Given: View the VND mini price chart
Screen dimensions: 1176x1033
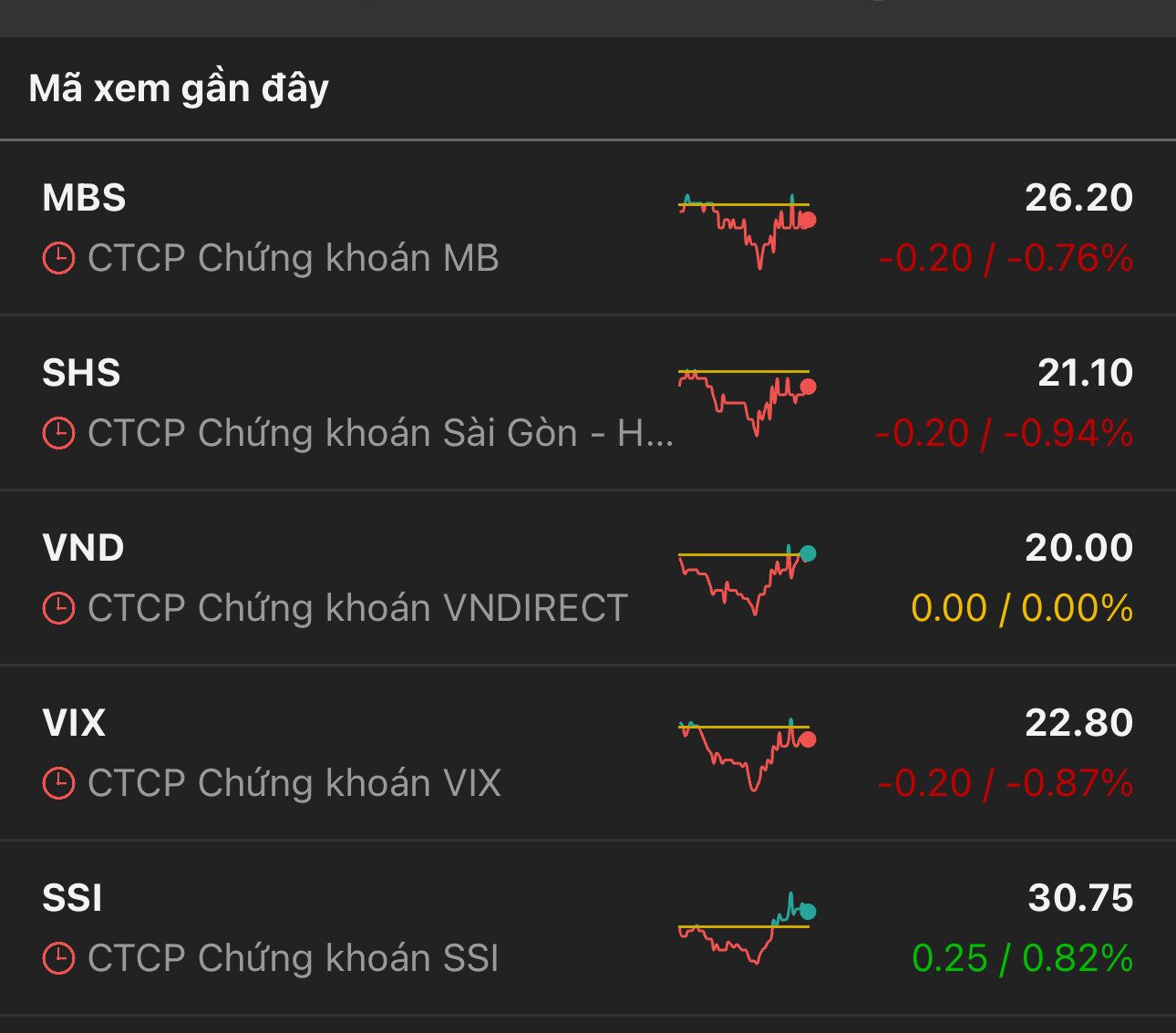Looking at the screenshot, I should click(x=747, y=578).
